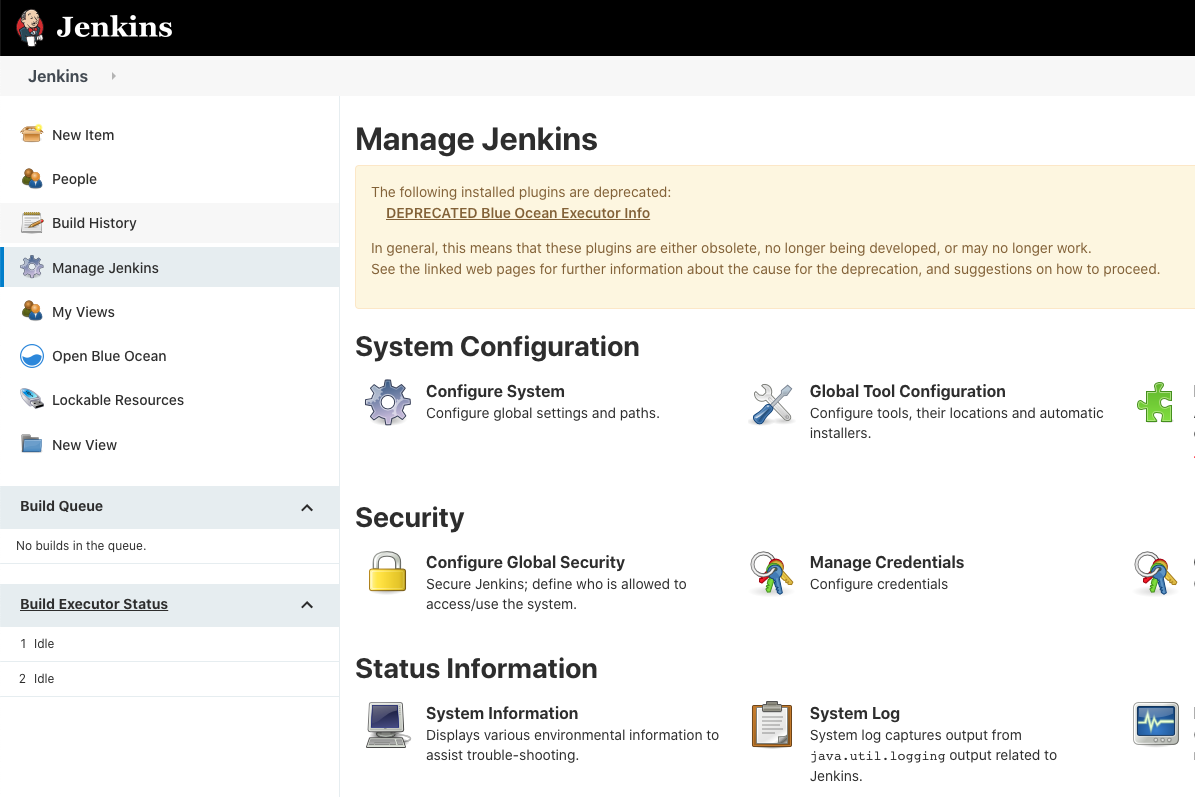Screen dimensions: 1195x797
Task: Click the Configure Global Security padlock icon
Action: (x=387, y=571)
